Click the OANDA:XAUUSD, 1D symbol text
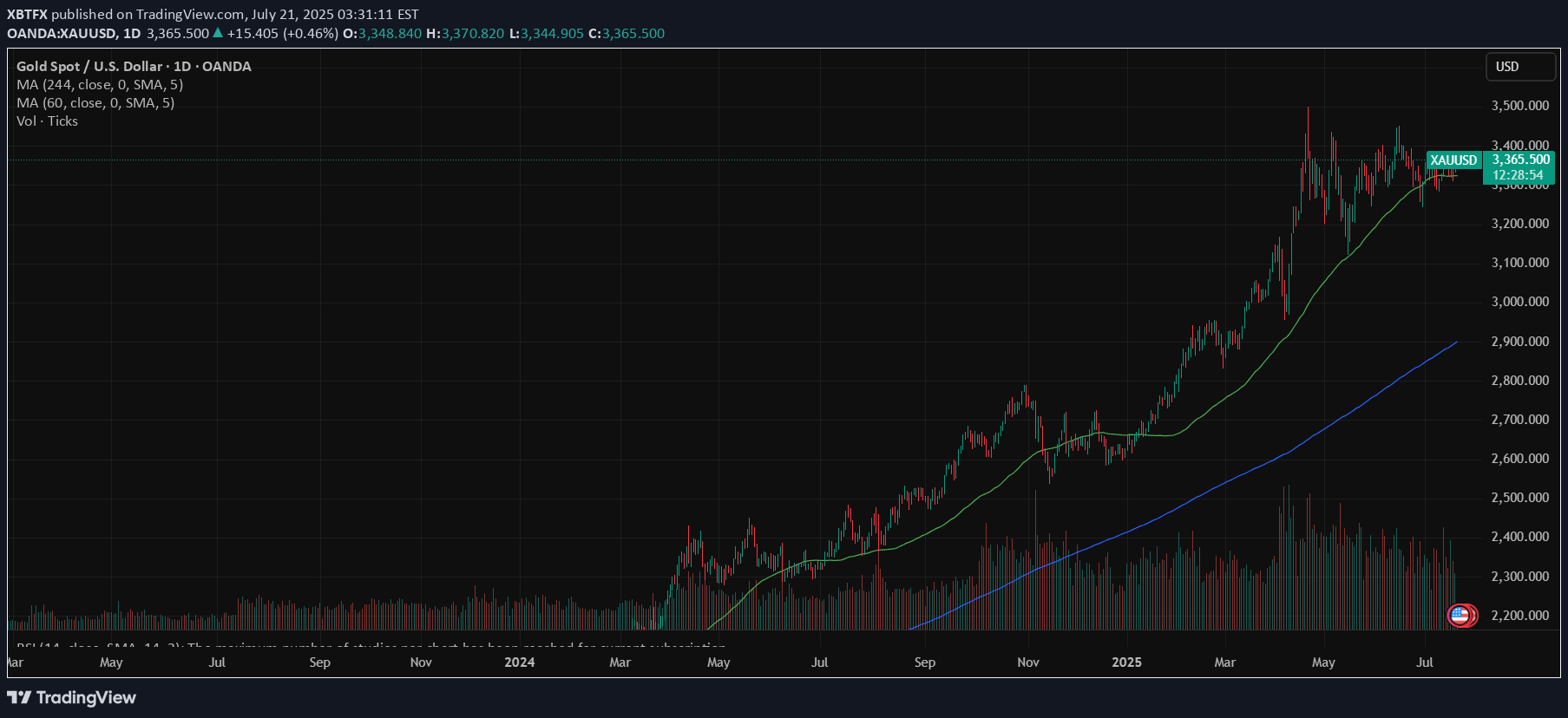1568x718 pixels. tap(74, 34)
